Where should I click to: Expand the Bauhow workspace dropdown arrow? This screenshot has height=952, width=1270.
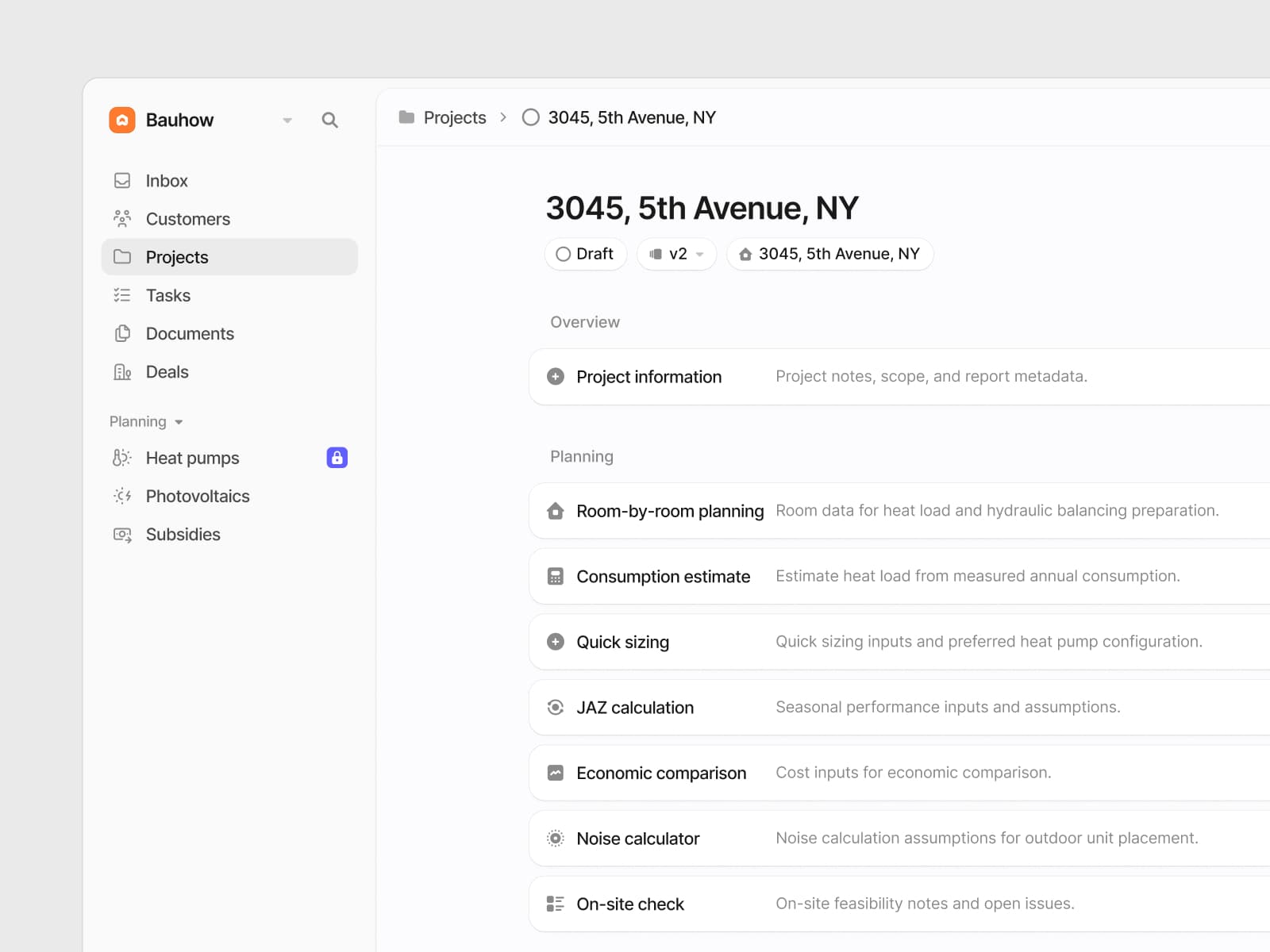(x=287, y=121)
